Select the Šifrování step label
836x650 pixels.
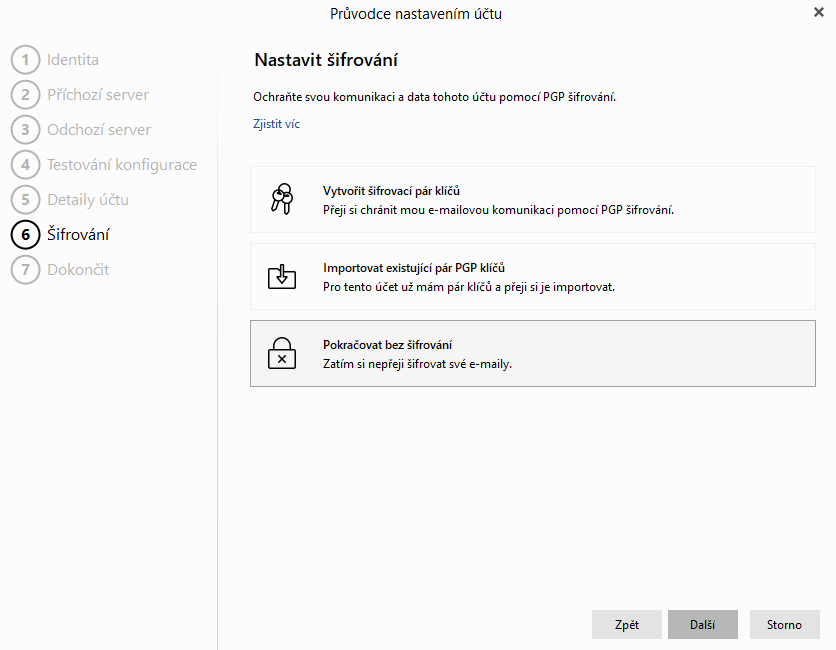click(78, 235)
